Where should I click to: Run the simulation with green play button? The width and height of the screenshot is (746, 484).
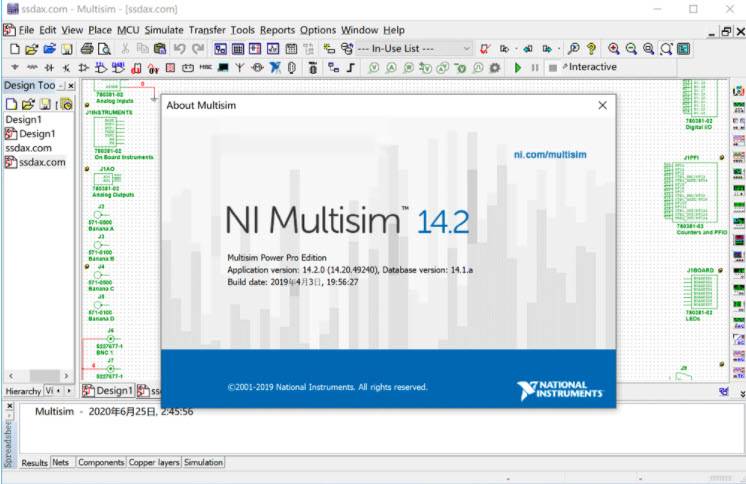point(518,68)
